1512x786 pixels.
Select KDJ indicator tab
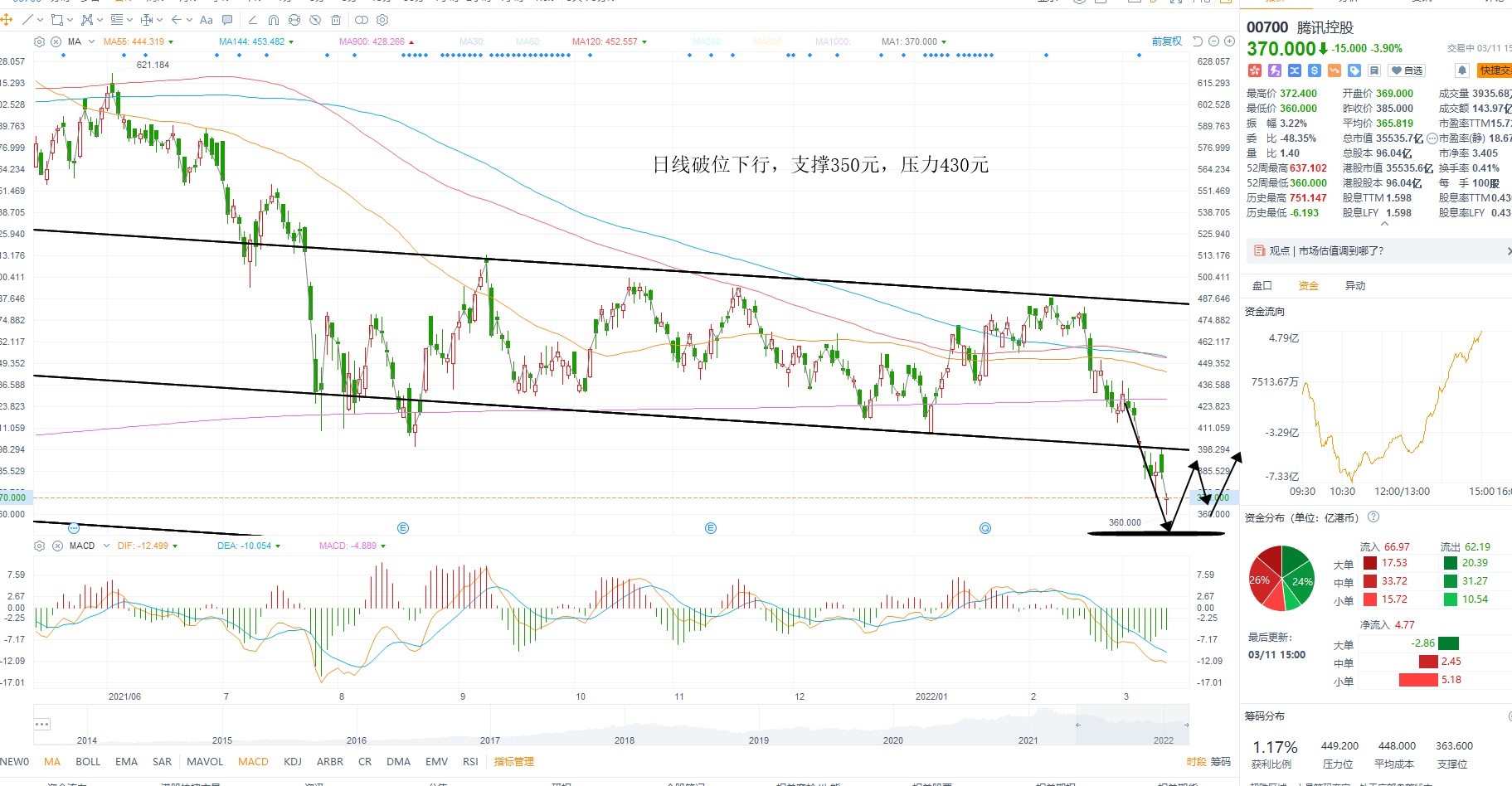coord(292,761)
